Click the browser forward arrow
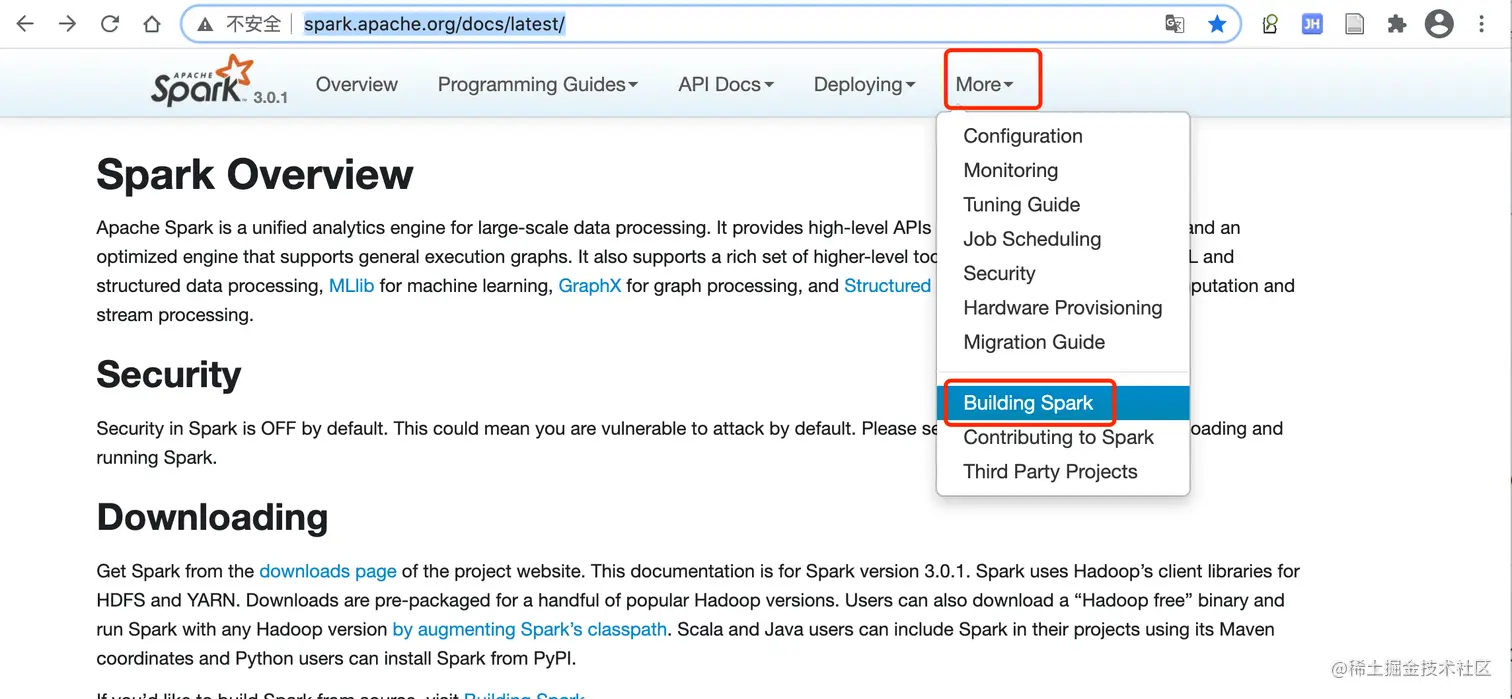This screenshot has height=699, width=1512. click(67, 24)
